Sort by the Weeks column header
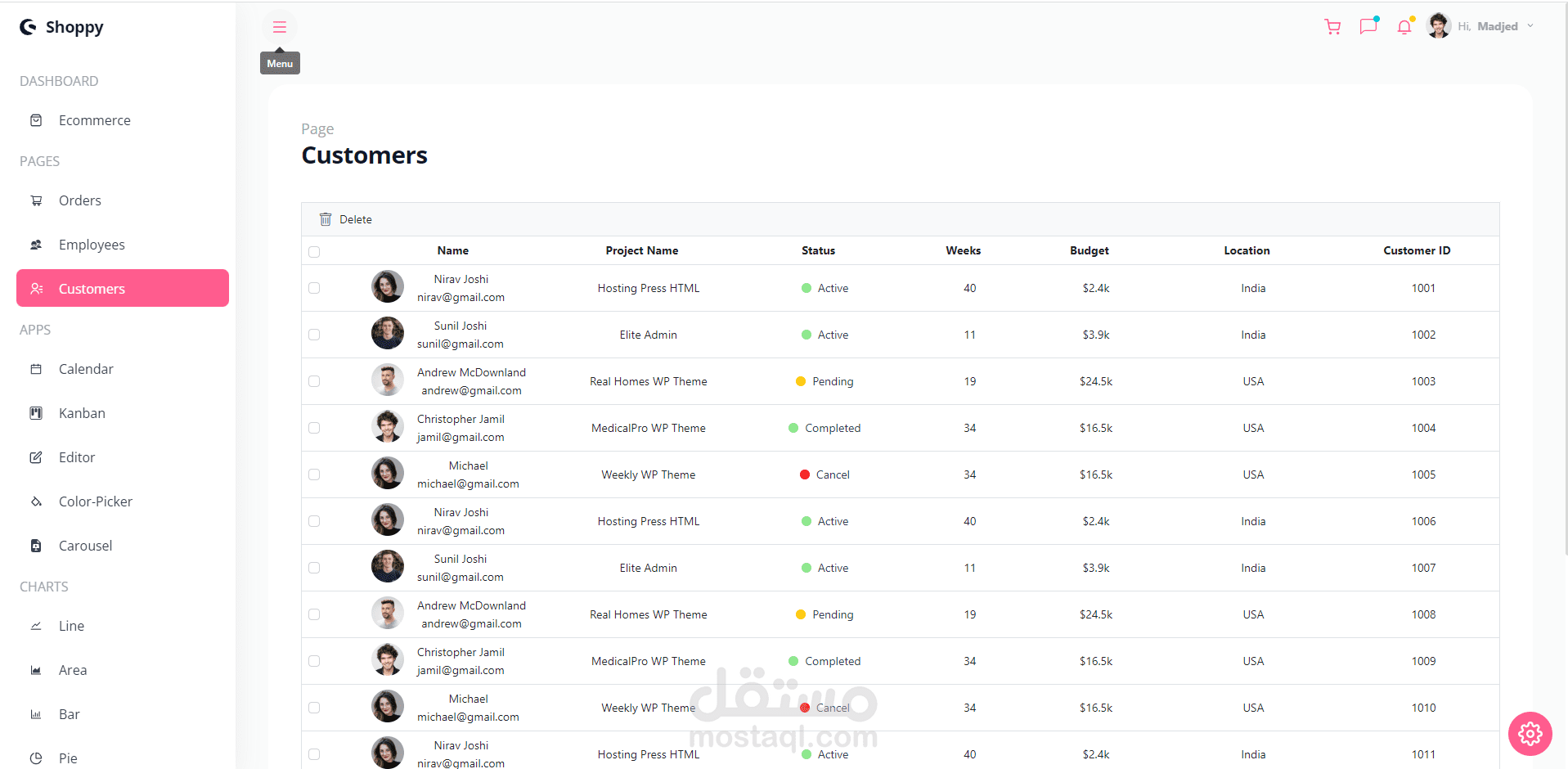The image size is (1568, 769). [964, 250]
